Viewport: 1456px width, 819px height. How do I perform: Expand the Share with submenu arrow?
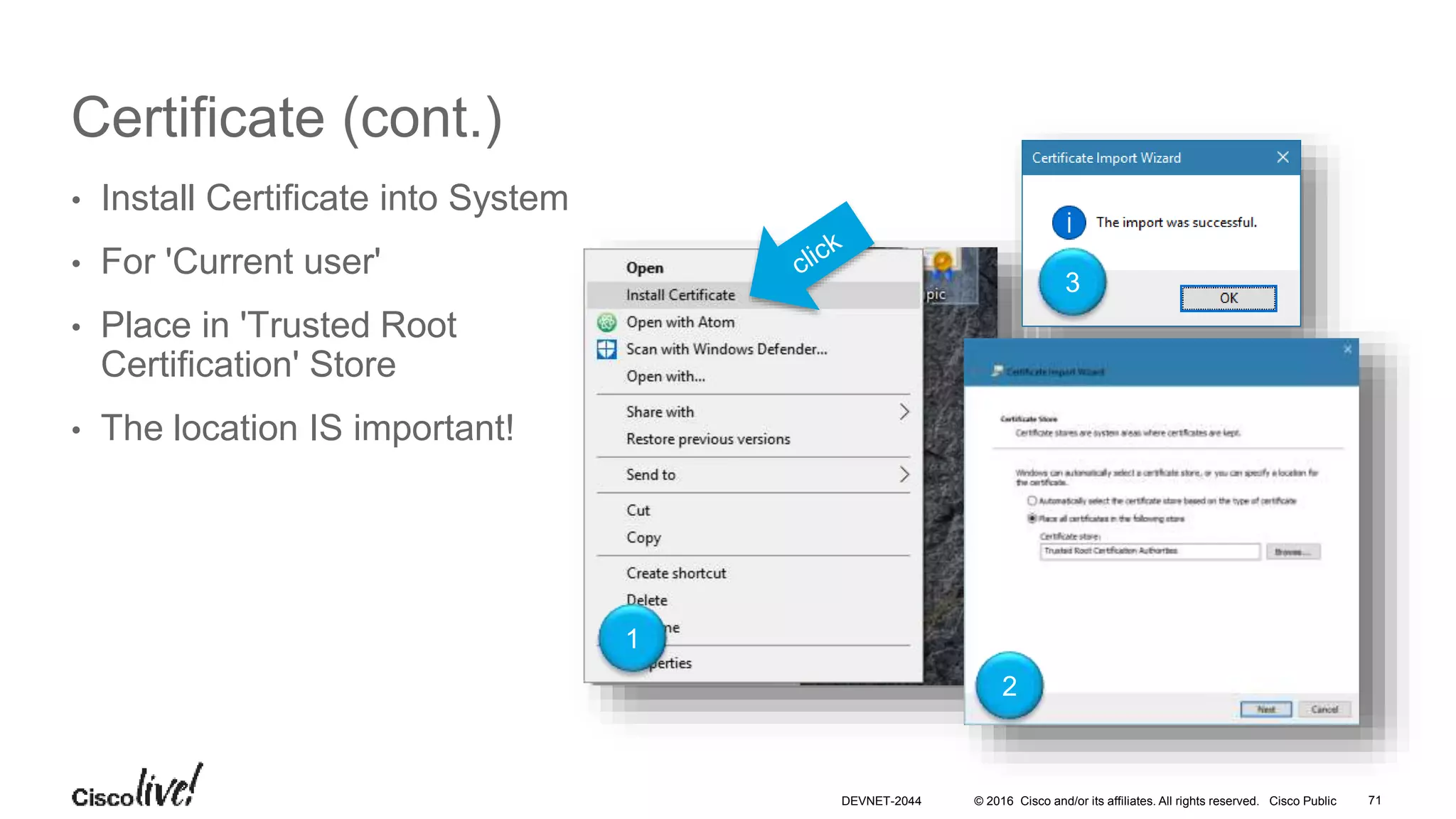click(904, 412)
